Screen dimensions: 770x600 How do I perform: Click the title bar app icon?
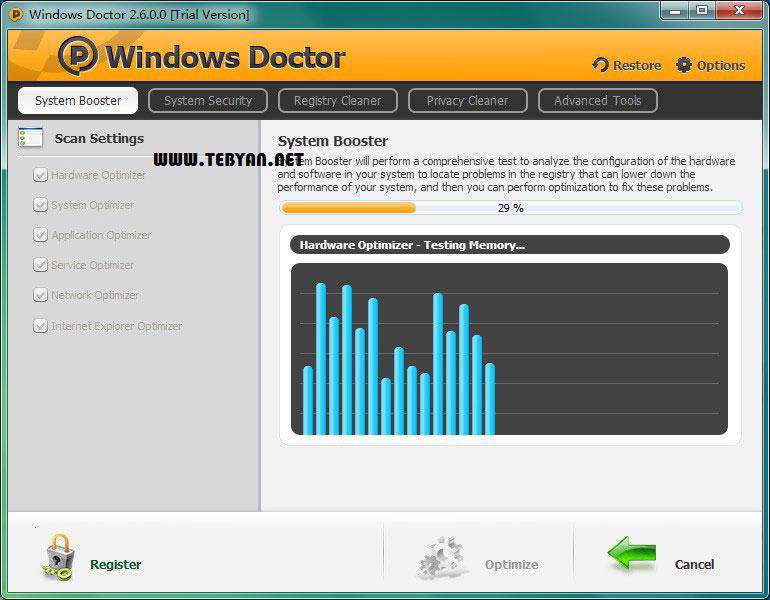point(15,14)
